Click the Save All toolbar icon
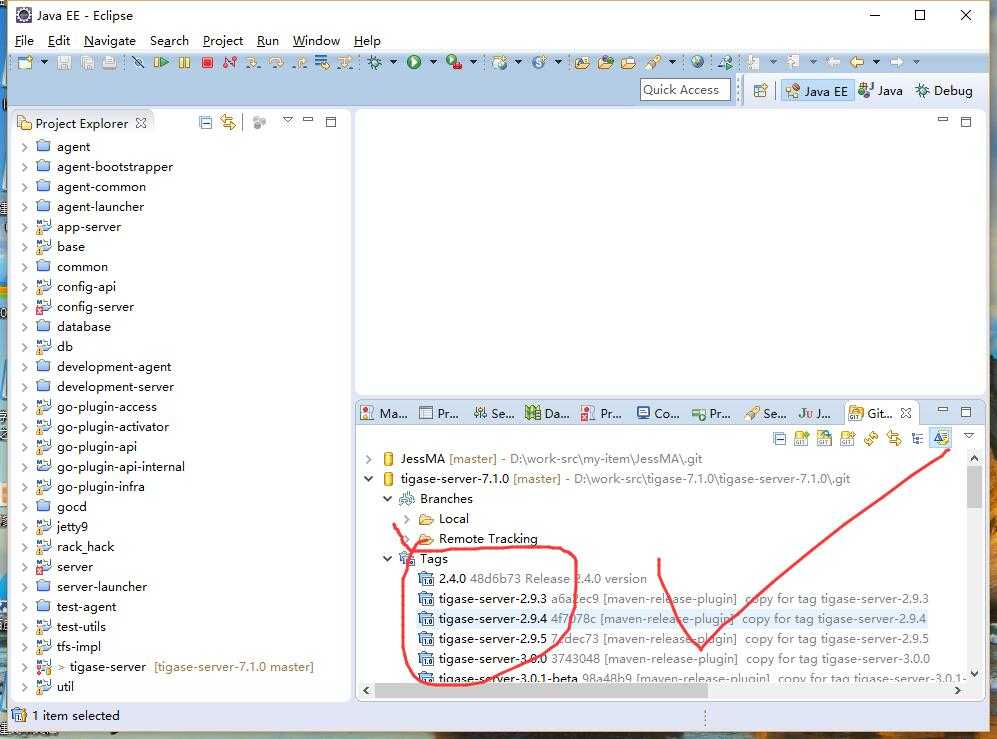Image resolution: width=997 pixels, height=739 pixels. pyautogui.click(x=87, y=62)
